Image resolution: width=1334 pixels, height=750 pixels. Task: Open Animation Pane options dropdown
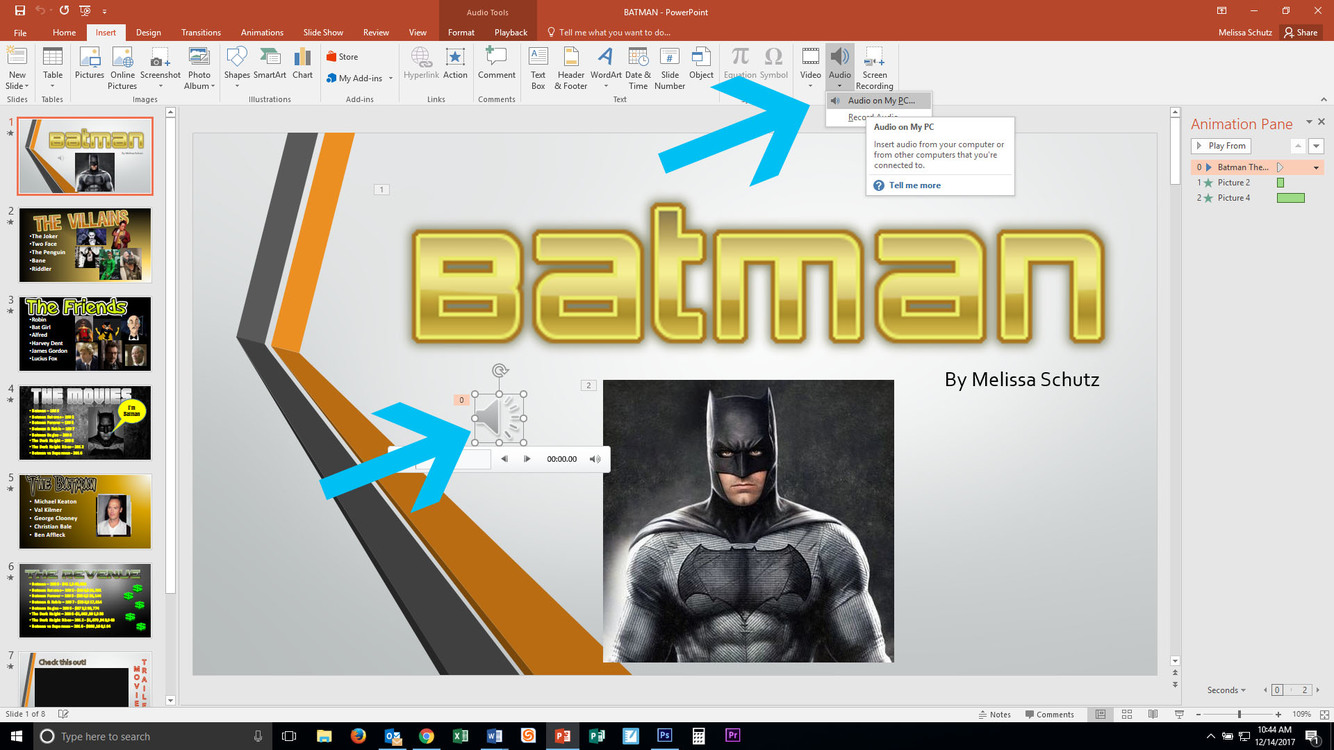(x=1309, y=123)
